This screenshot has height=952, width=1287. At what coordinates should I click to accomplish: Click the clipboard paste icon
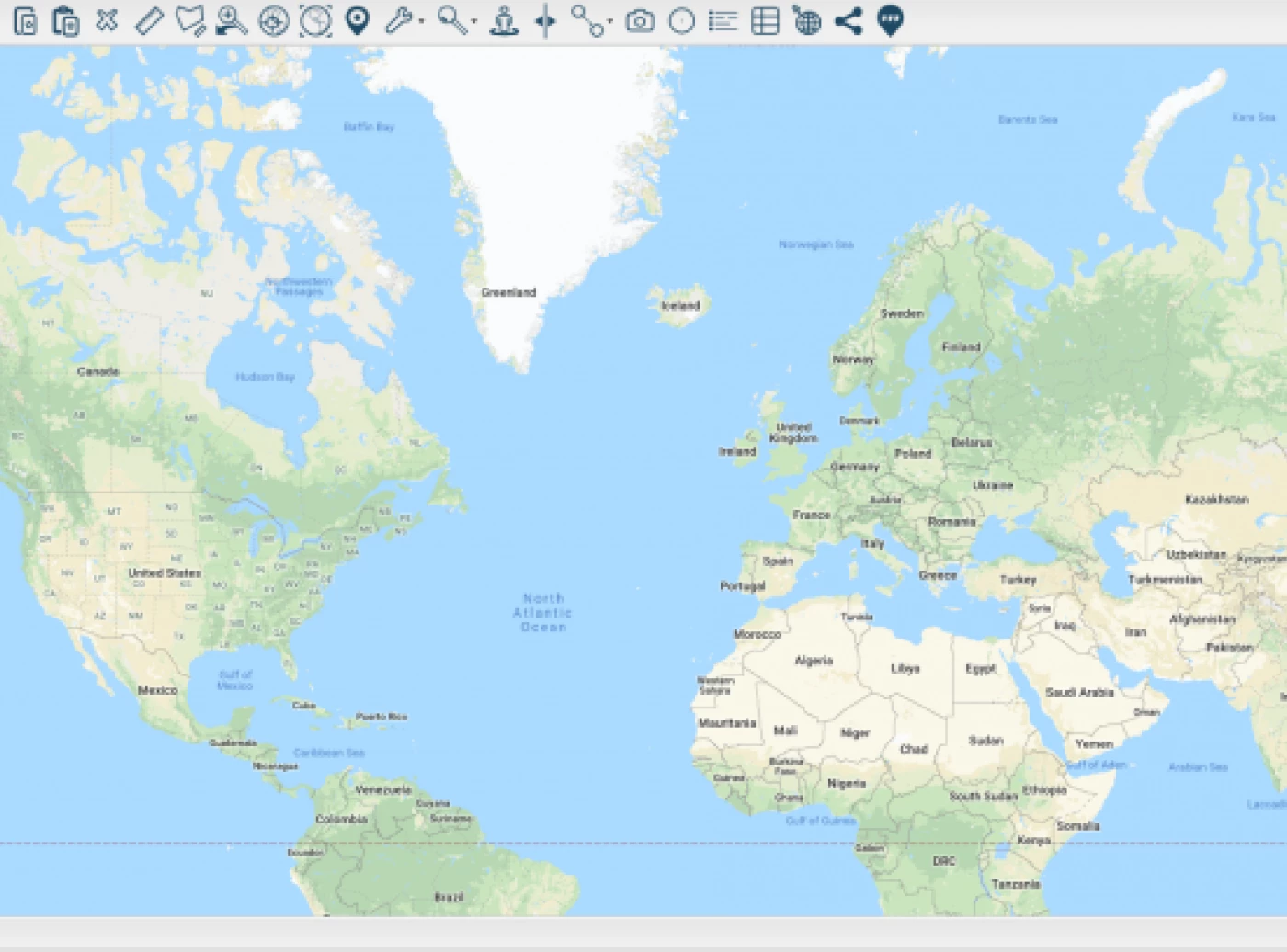65,20
